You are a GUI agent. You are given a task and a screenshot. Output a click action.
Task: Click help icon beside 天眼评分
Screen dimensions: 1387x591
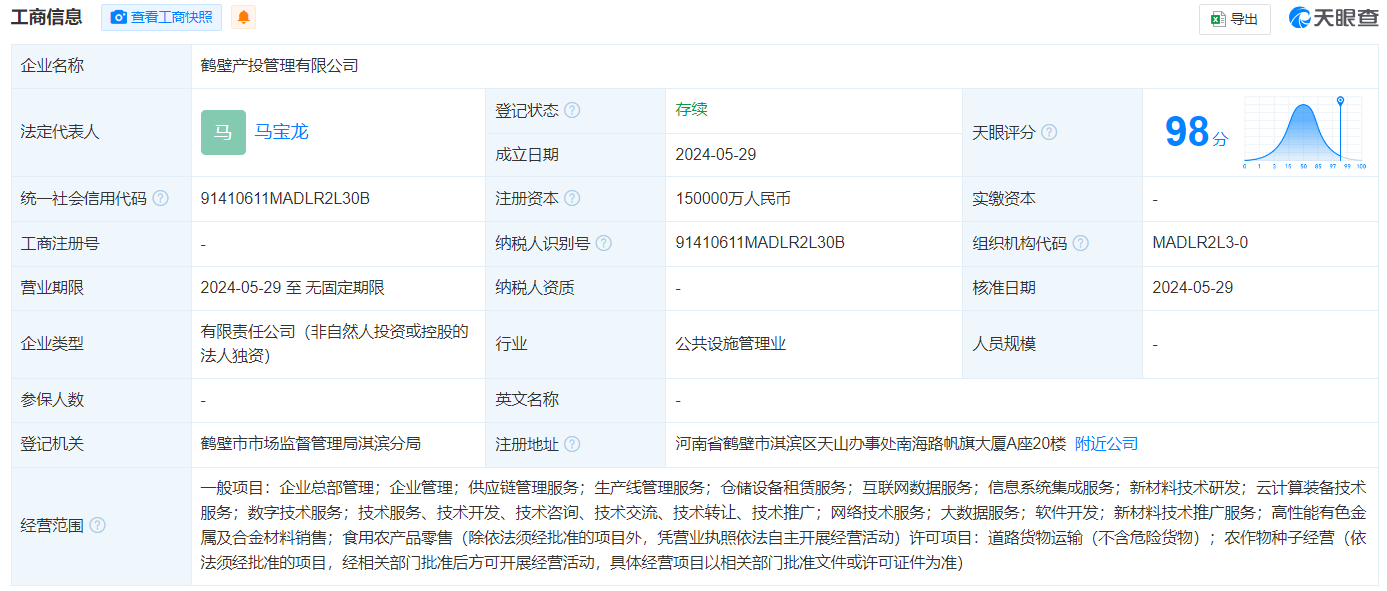[x=1049, y=132]
